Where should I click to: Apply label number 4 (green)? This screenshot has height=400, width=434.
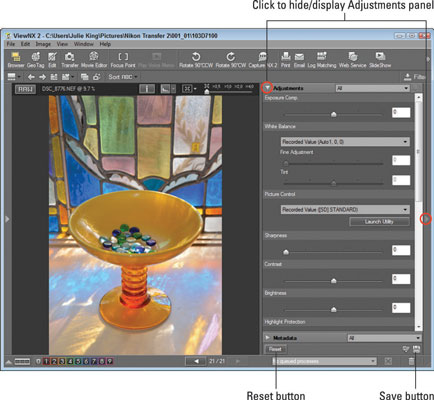click(70, 361)
